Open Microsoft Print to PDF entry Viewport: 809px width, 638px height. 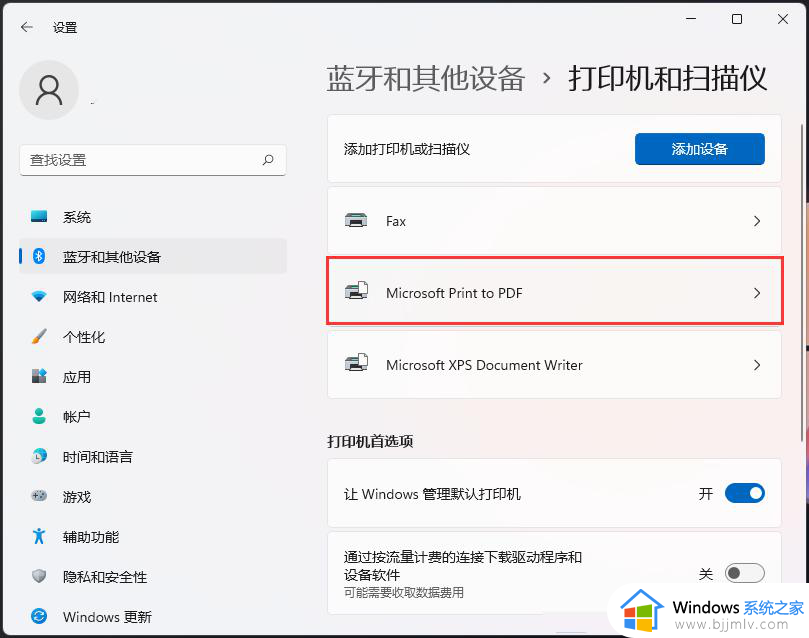click(x=554, y=292)
